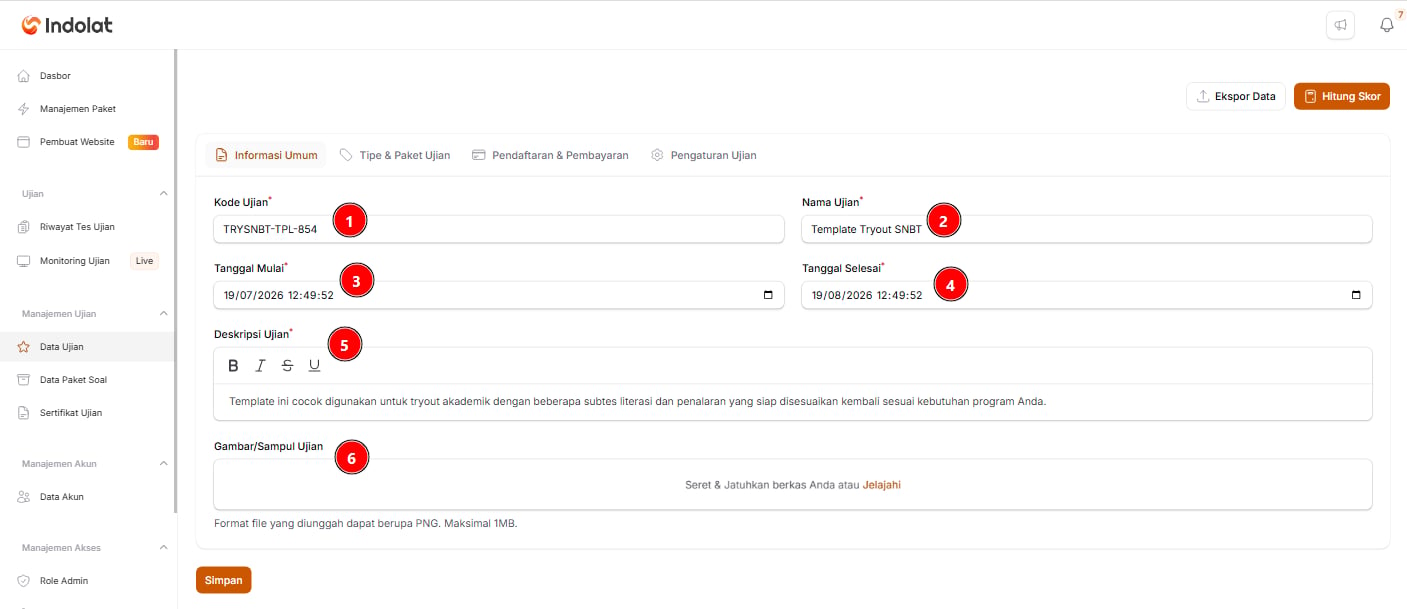Click the Ekspor Data button
The height and width of the screenshot is (609, 1407).
1236,96
